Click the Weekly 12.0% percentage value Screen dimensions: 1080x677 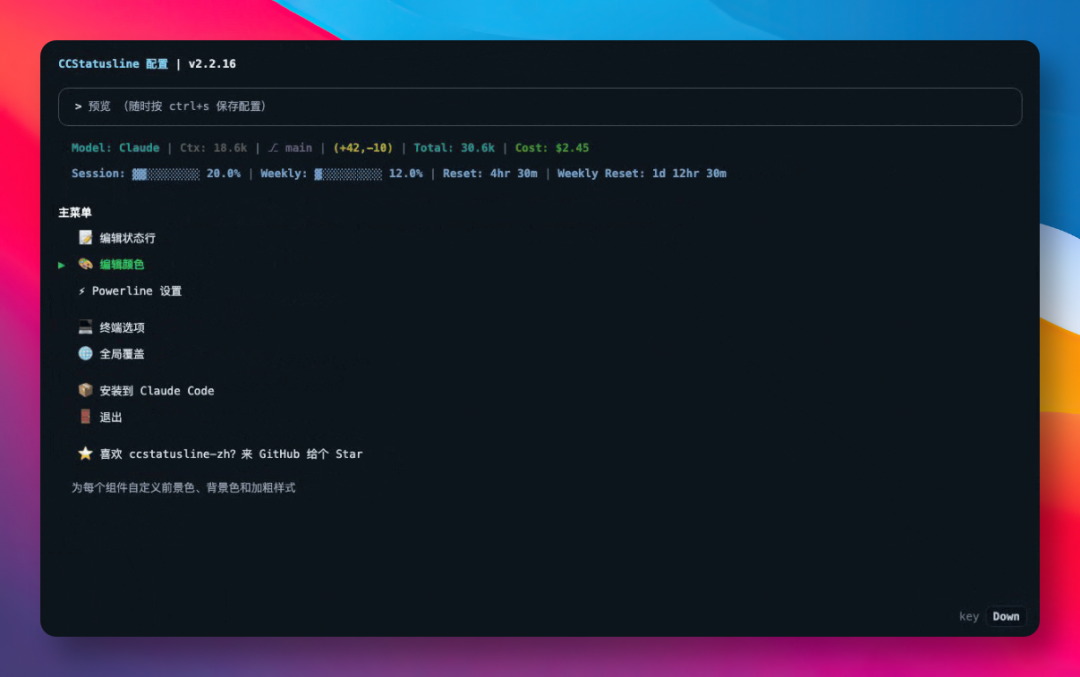(406, 174)
